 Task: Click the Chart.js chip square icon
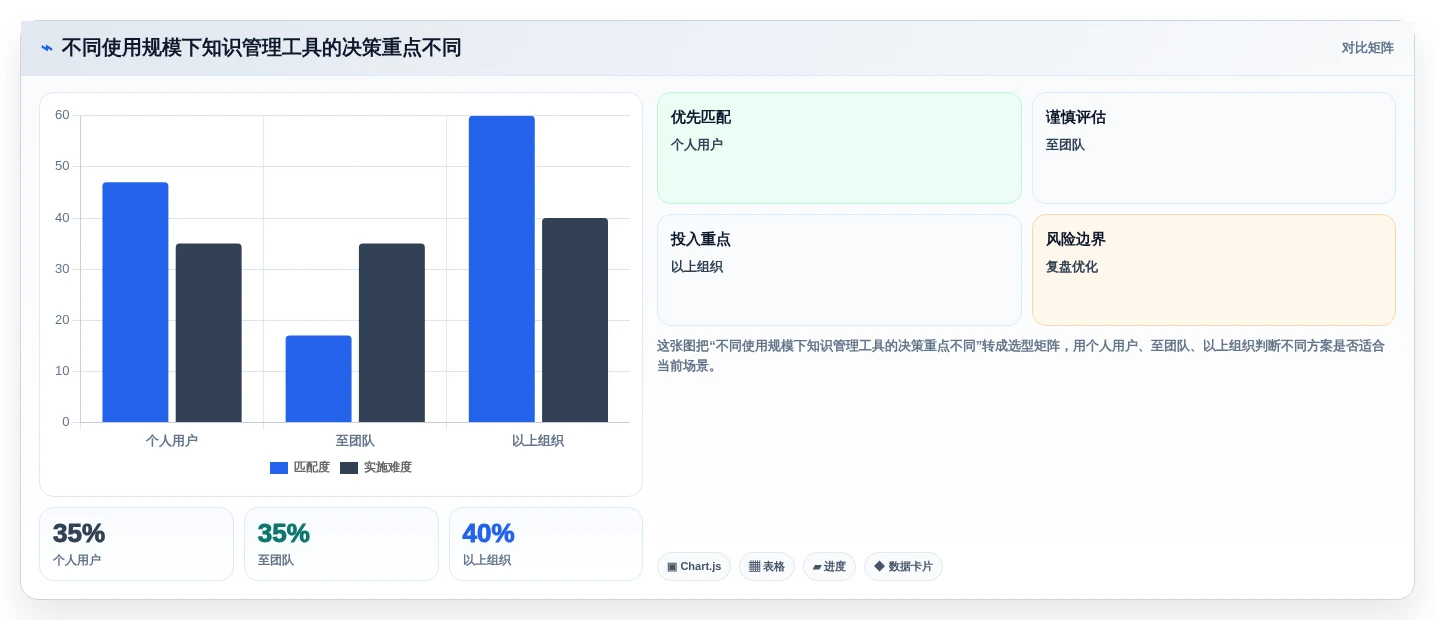(x=672, y=567)
